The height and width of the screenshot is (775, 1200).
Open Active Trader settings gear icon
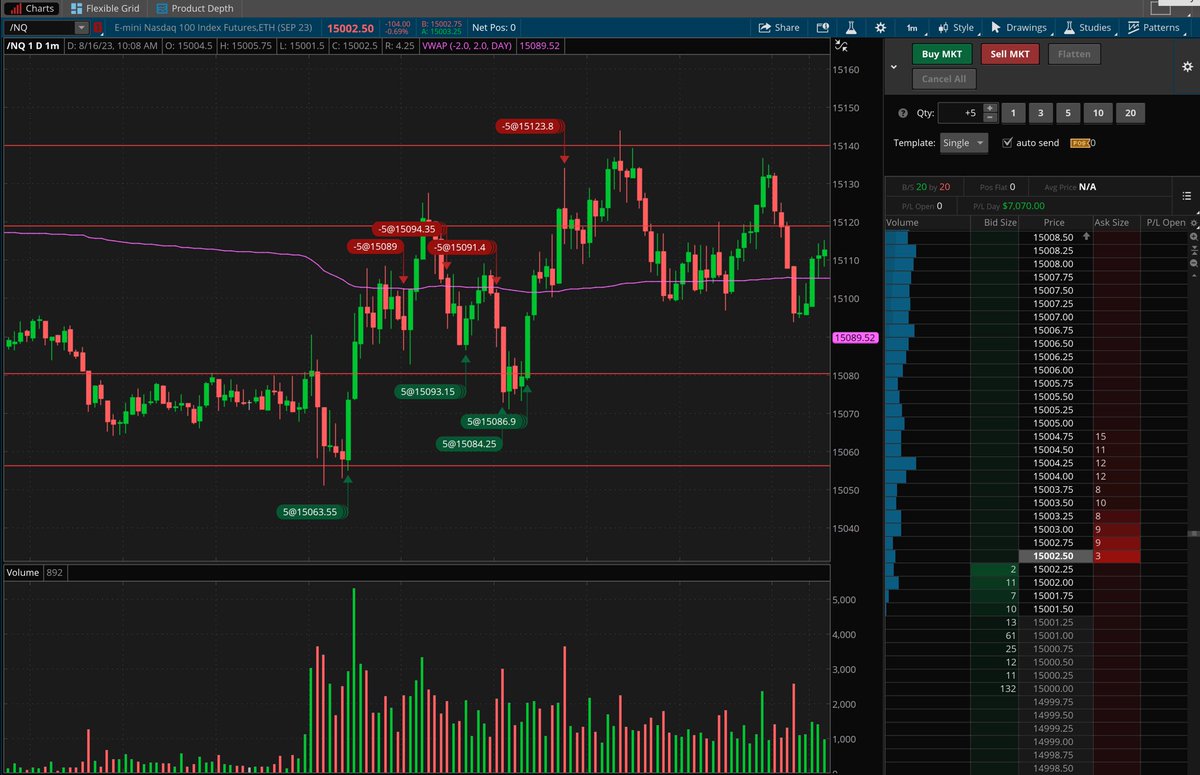[x=1186, y=66]
